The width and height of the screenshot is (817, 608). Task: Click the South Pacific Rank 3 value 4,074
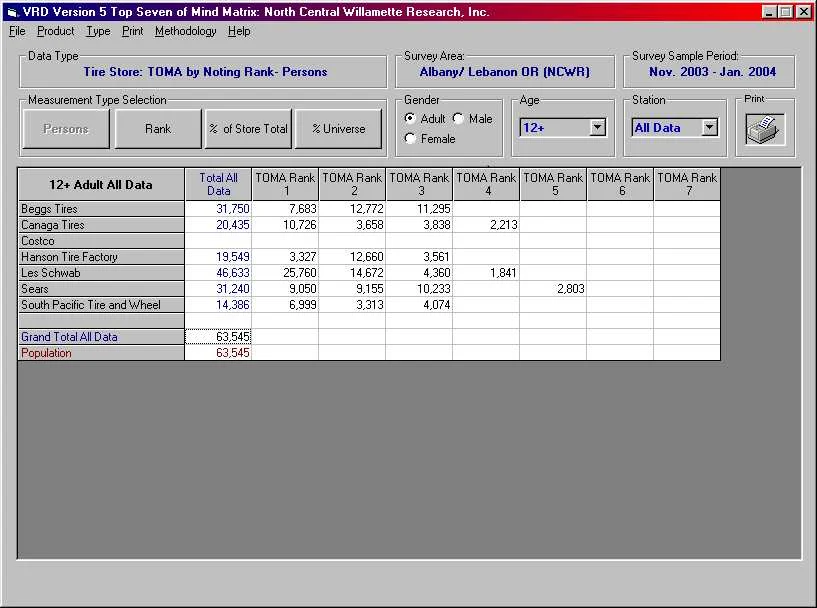(x=419, y=305)
